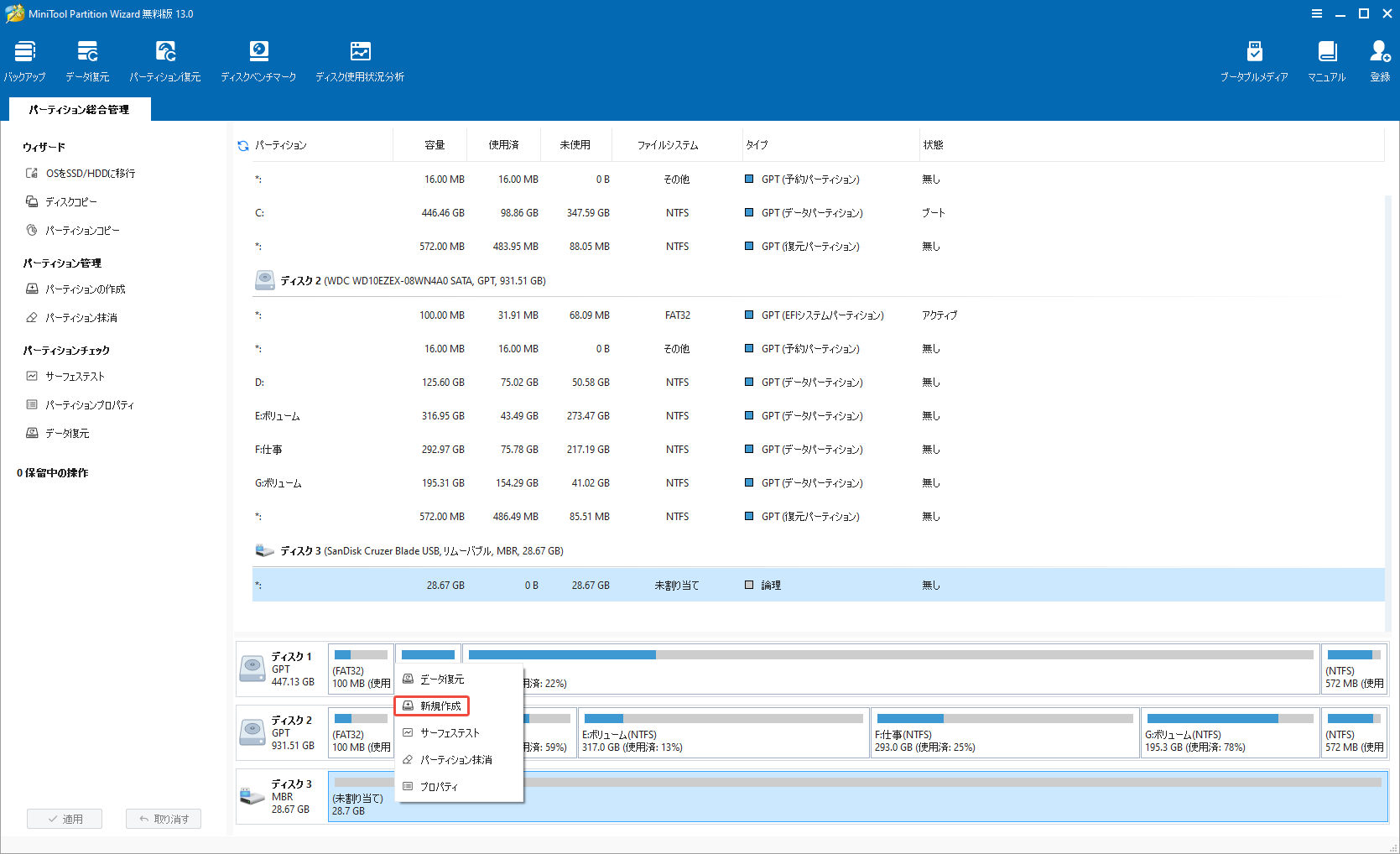The image size is (1400, 854).
Task: Select プロパティ from the context menu
Action: 440,786
